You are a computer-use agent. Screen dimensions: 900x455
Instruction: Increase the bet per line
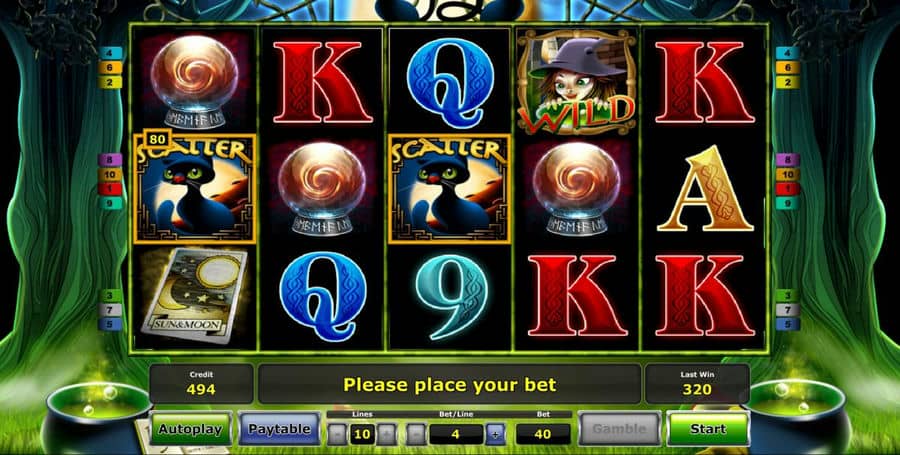(496, 434)
